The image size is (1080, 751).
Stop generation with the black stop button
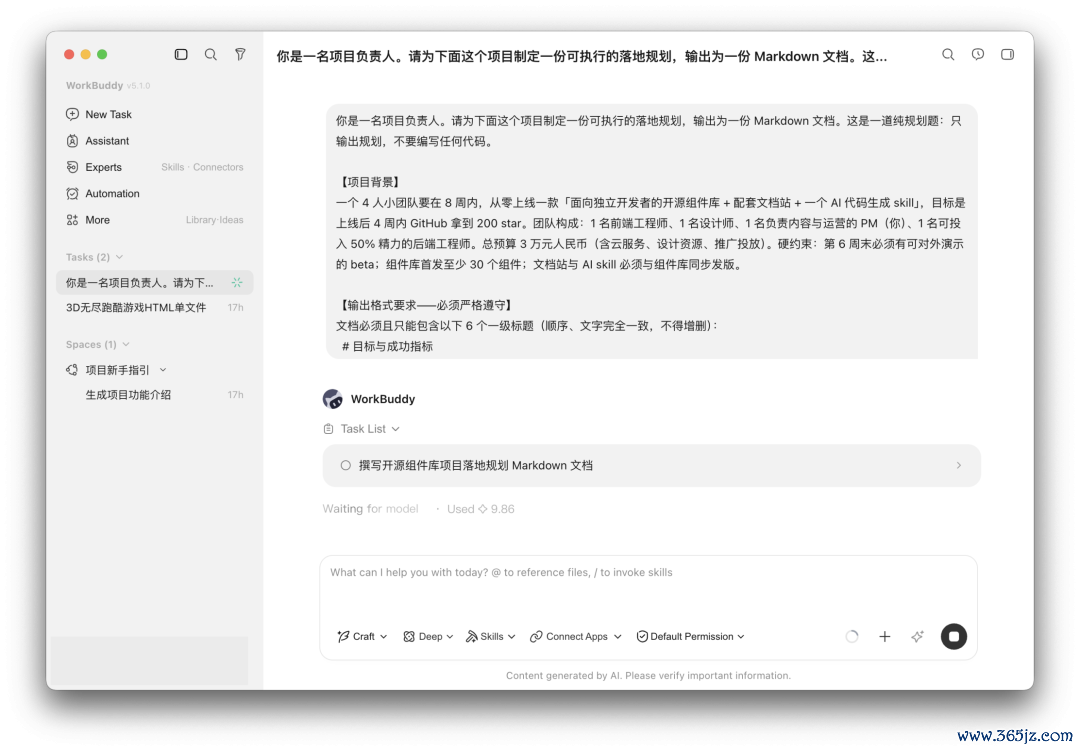point(954,637)
